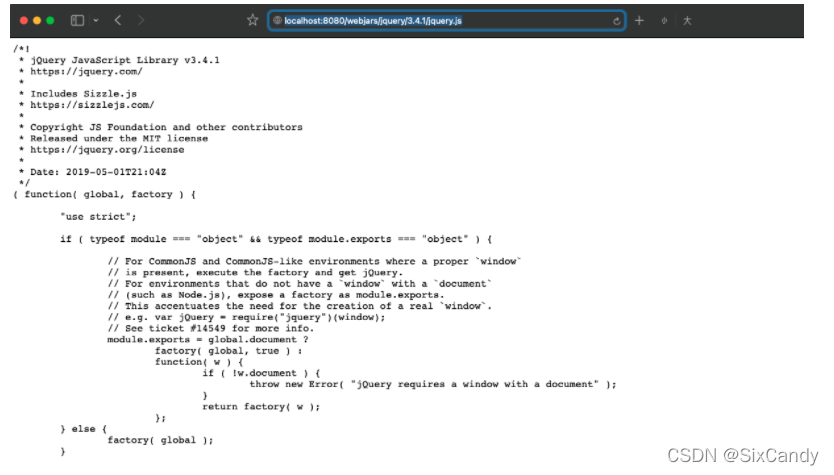The height and width of the screenshot is (475, 834).
Task: Click the '} else {' line
Action: click(84, 429)
